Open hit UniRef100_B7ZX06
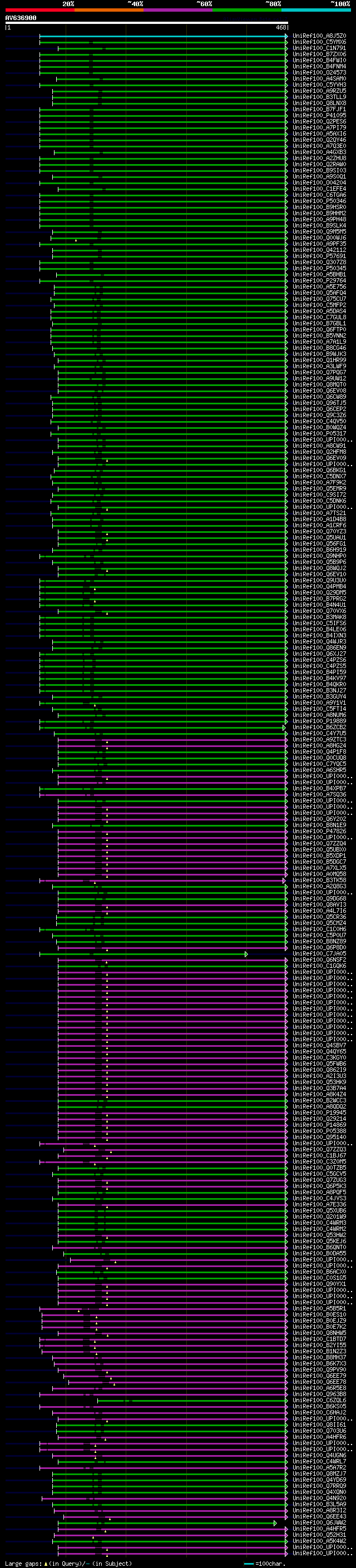This screenshot has height=1568, width=356. point(319,54)
